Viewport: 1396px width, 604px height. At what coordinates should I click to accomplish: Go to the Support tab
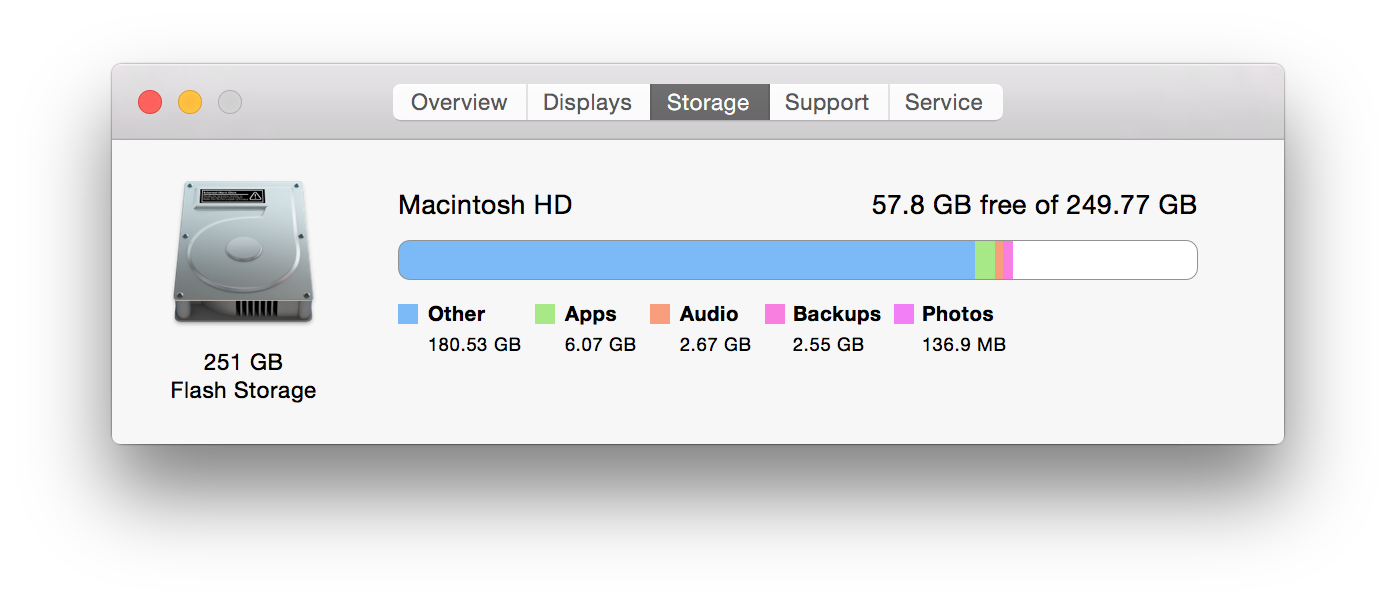tap(827, 102)
